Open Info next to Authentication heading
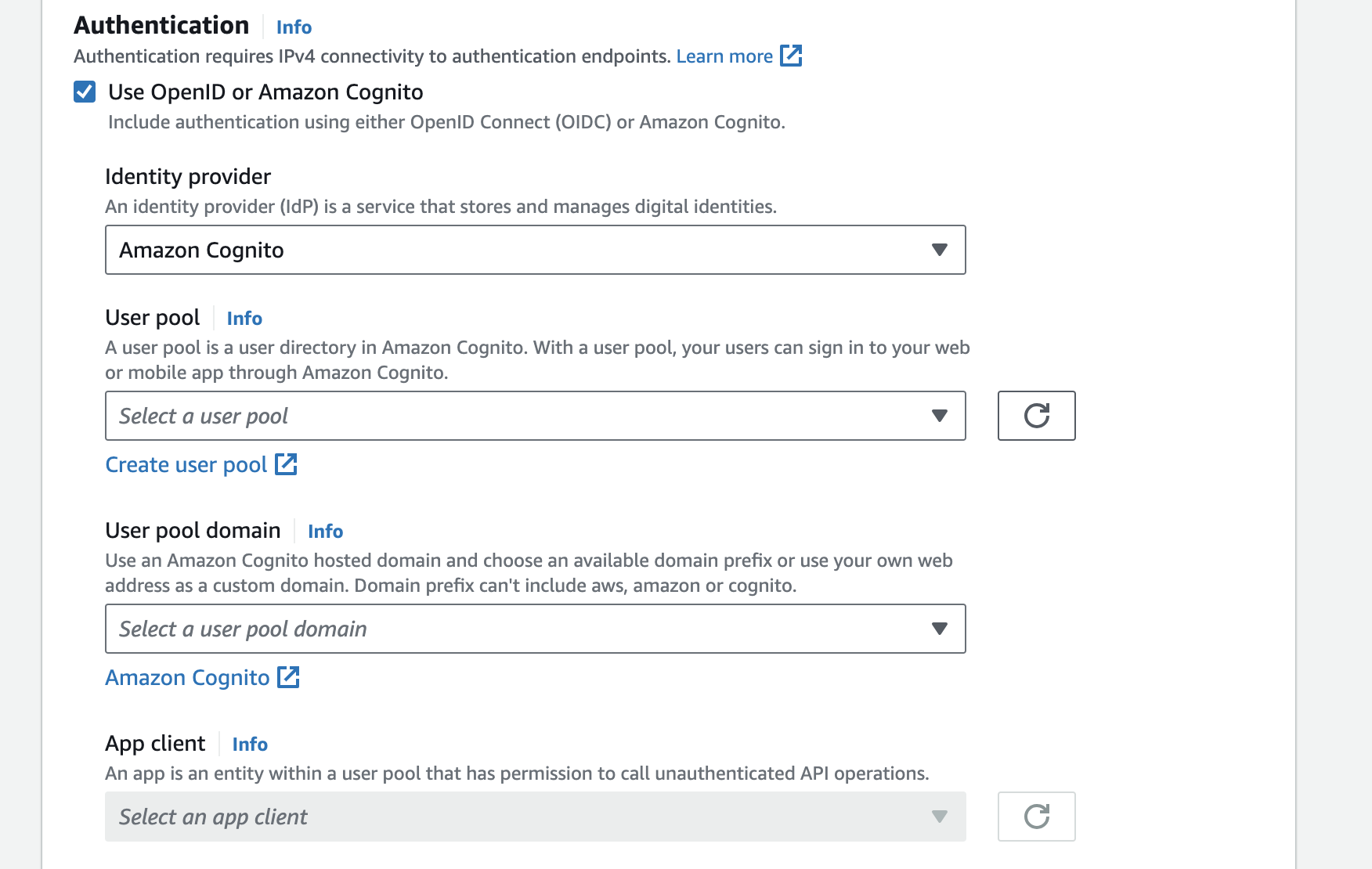The image size is (1372, 869). click(294, 27)
